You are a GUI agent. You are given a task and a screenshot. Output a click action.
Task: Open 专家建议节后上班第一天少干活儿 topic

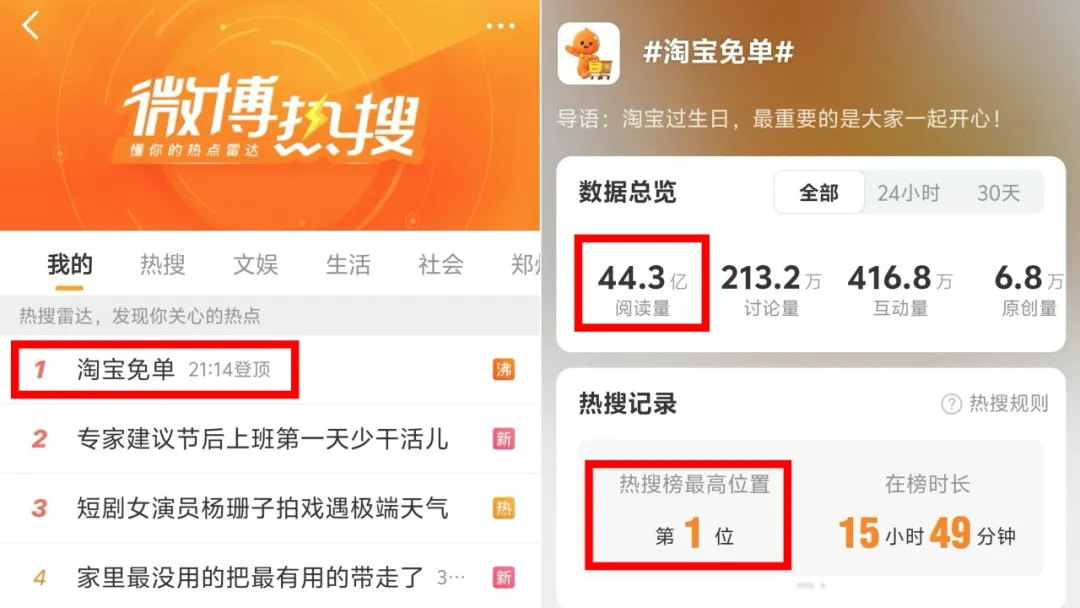tap(270, 439)
